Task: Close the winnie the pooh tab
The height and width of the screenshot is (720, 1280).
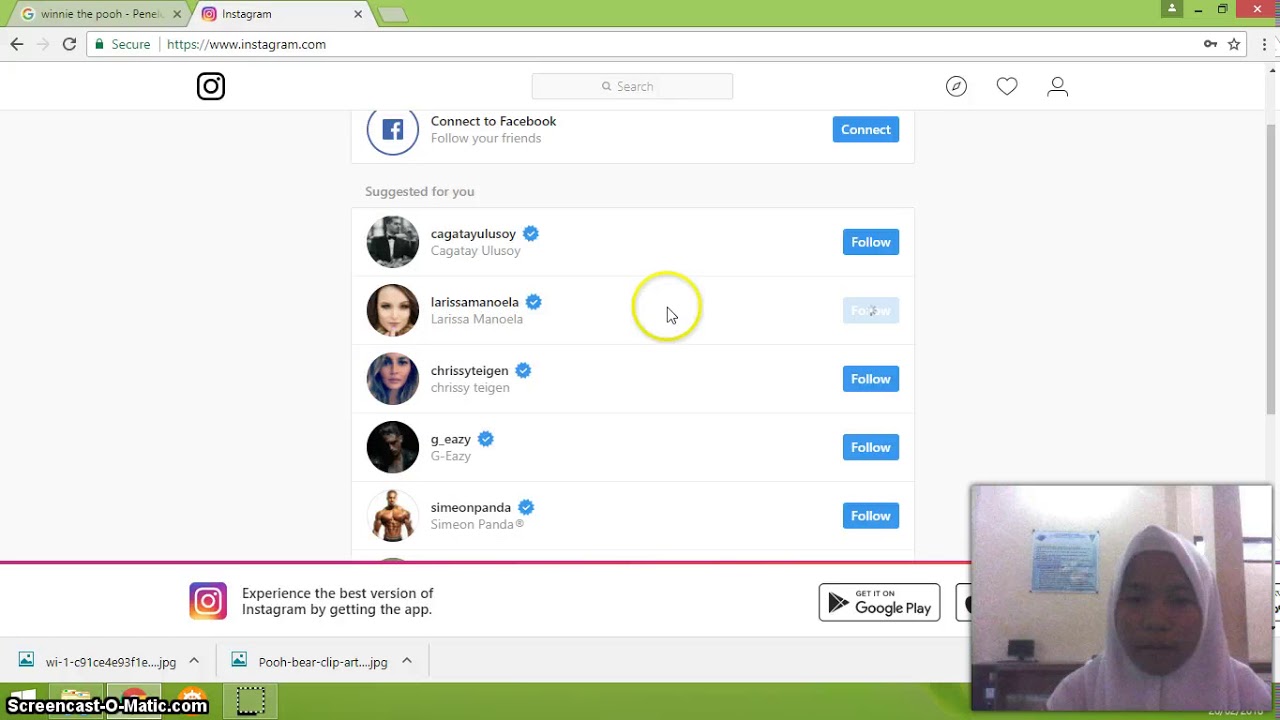Action: [x=177, y=14]
